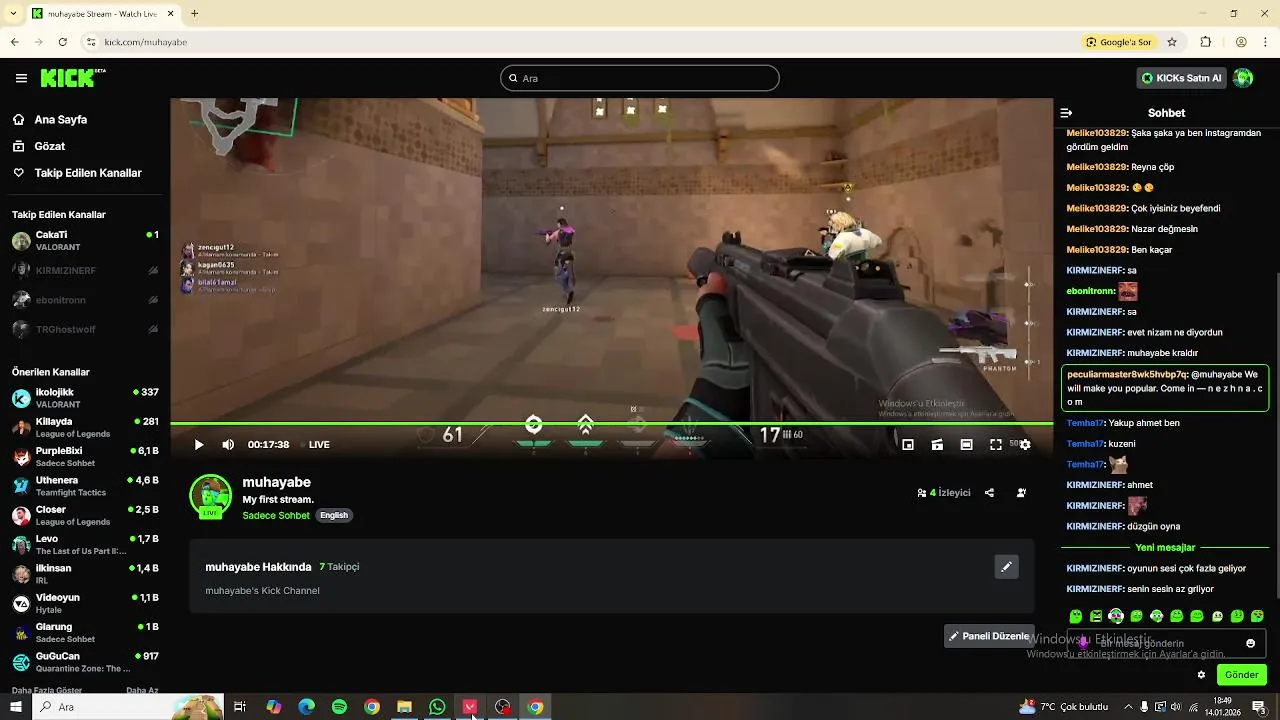Enter fullscreen in the video player
This screenshot has height=720, width=1280.
coord(996,445)
